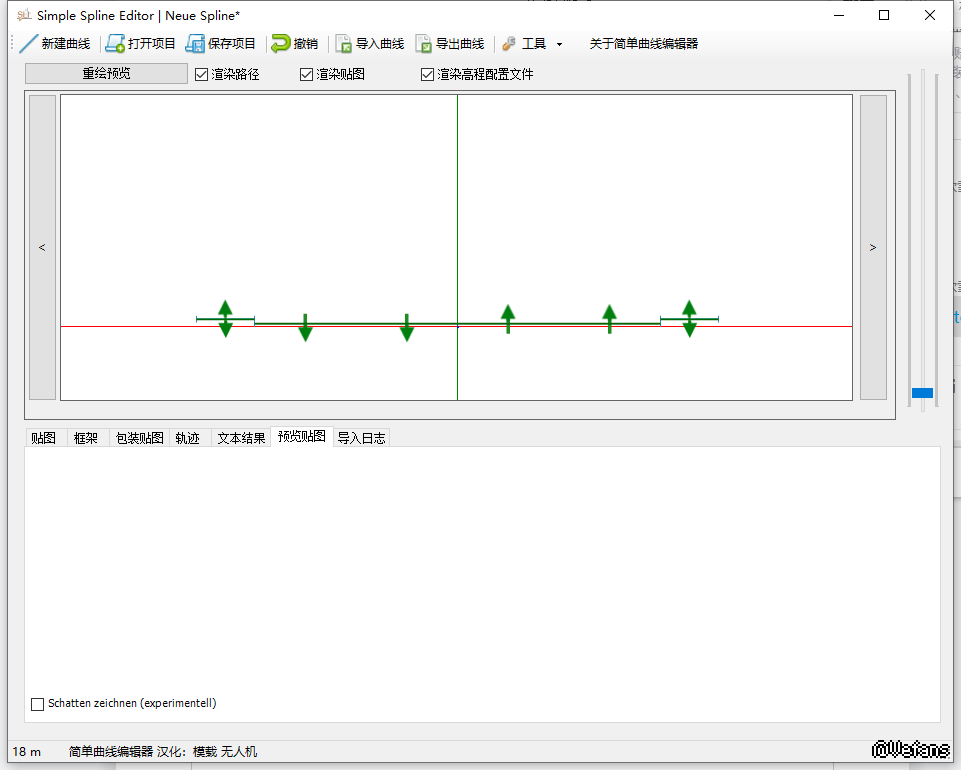Click the 保存项目 disk icon
The width and height of the screenshot is (961, 770).
pyautogui.click(x=195, y=44)
